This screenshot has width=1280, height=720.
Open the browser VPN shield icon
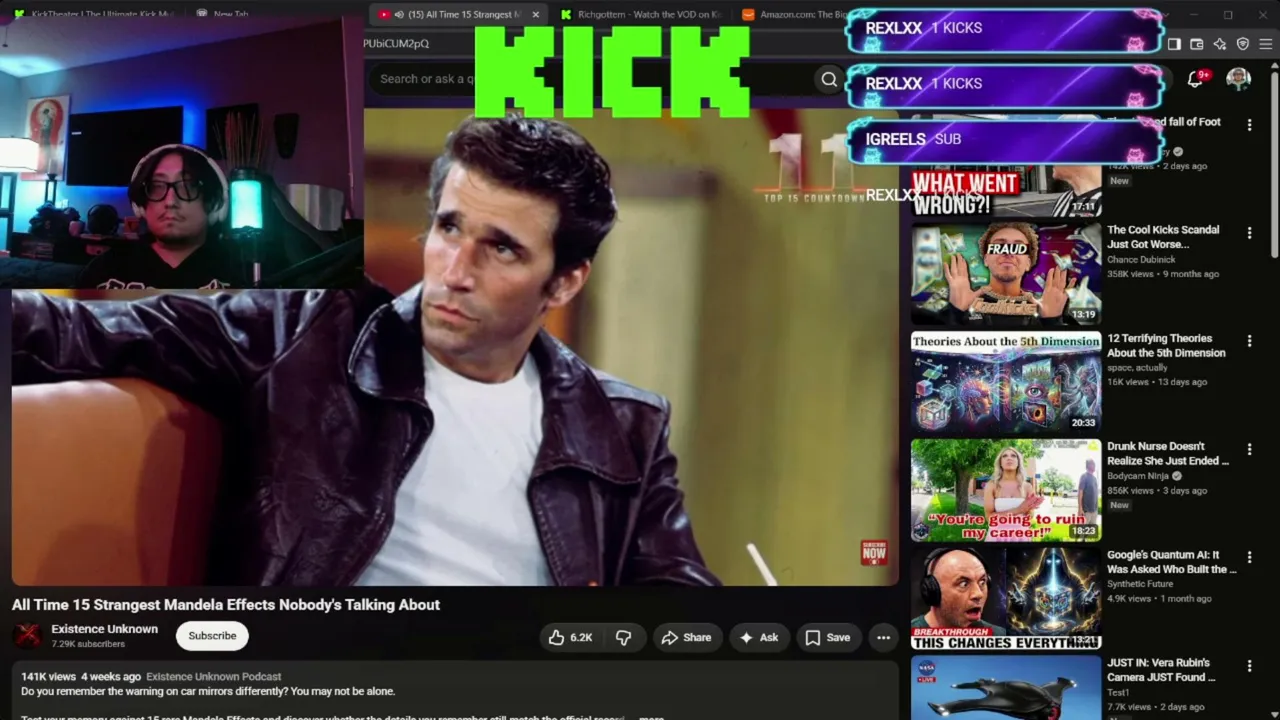[x=1243, y=44]
